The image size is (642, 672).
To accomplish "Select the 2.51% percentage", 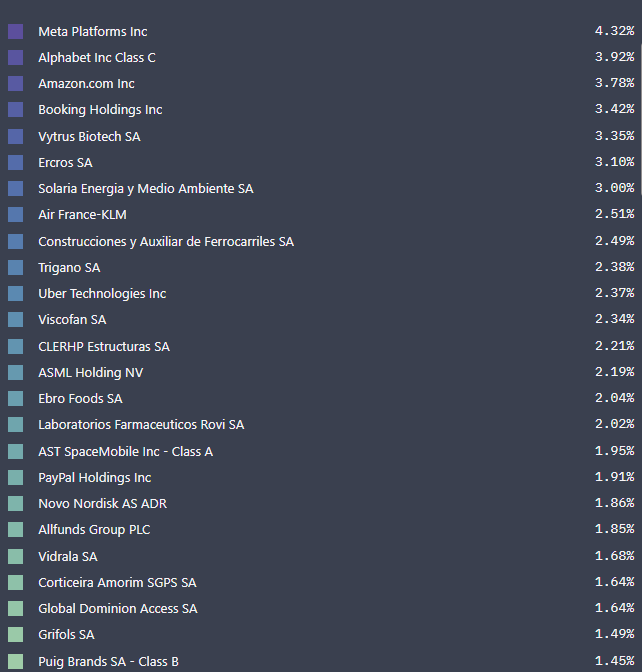I will click(615, 214).
